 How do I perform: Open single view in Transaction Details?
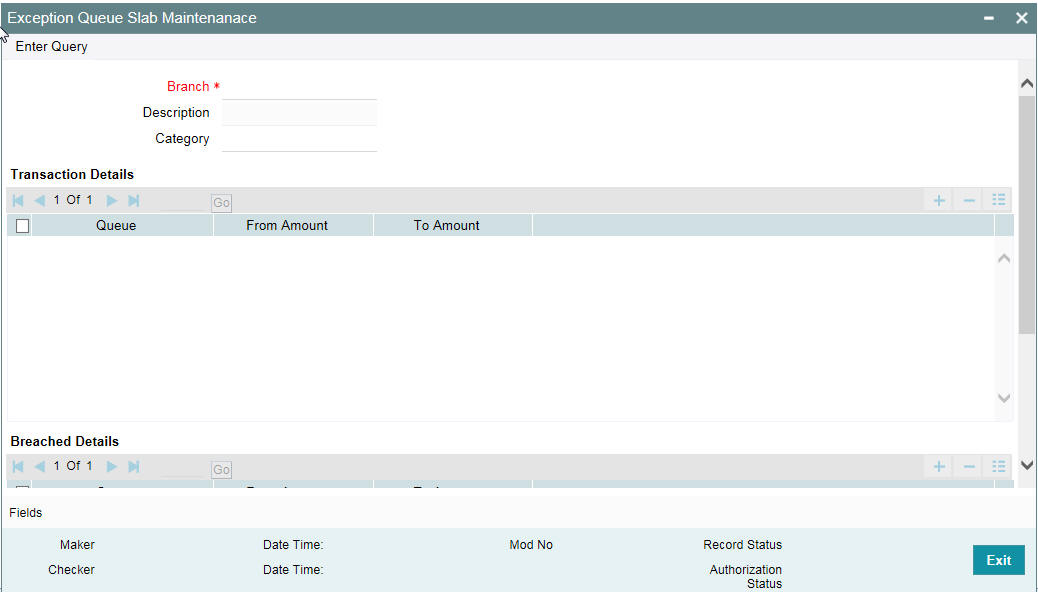[999, 200]
